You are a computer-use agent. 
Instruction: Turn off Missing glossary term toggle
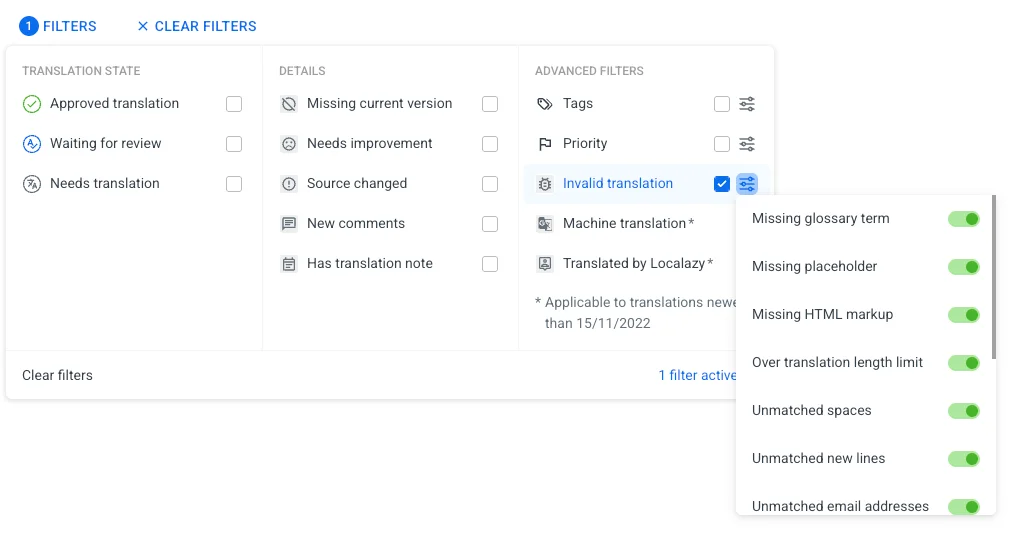pyautogui.click(x=964, y=219)
